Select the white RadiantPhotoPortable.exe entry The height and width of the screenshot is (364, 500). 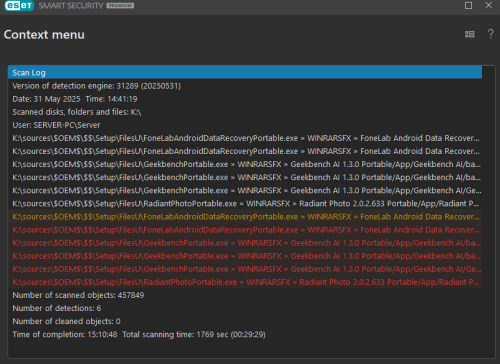(x=245, y=203)
